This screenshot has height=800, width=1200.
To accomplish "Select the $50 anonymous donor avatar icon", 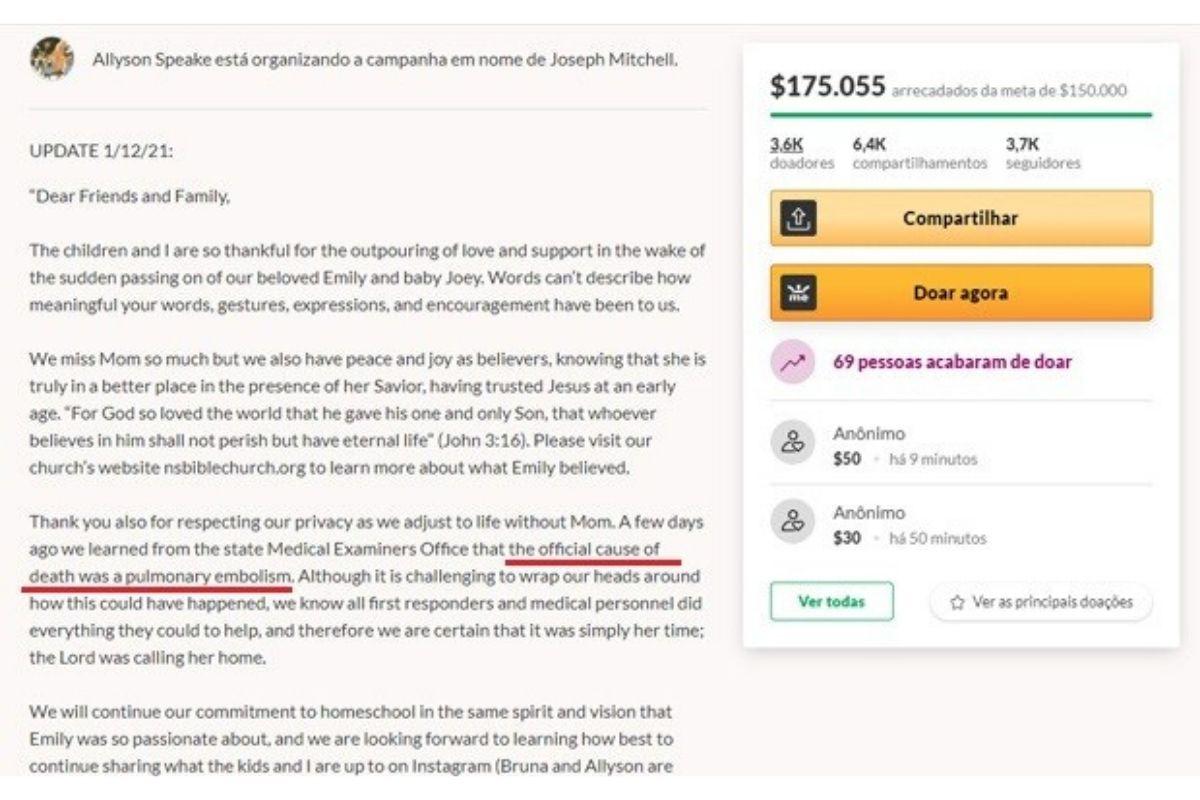I will coord(792,444).
